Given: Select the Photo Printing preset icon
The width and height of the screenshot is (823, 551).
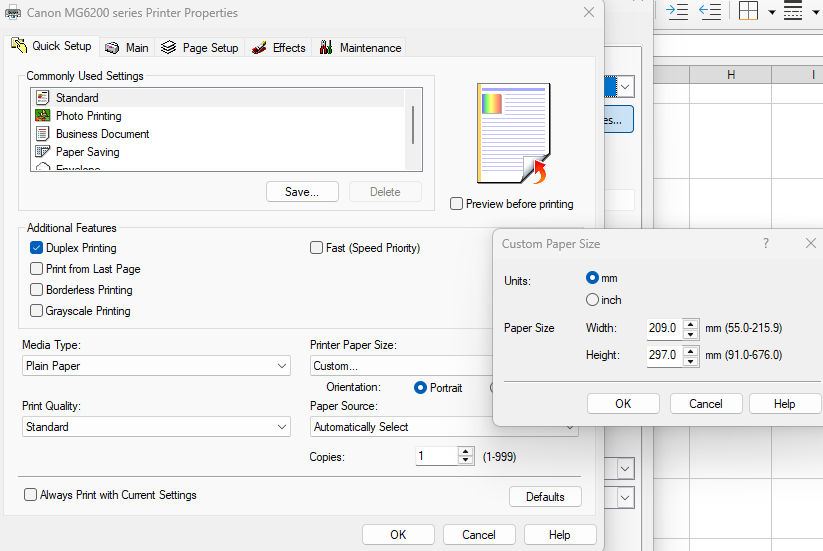Looking at the screenshot, I should [42, 116].
